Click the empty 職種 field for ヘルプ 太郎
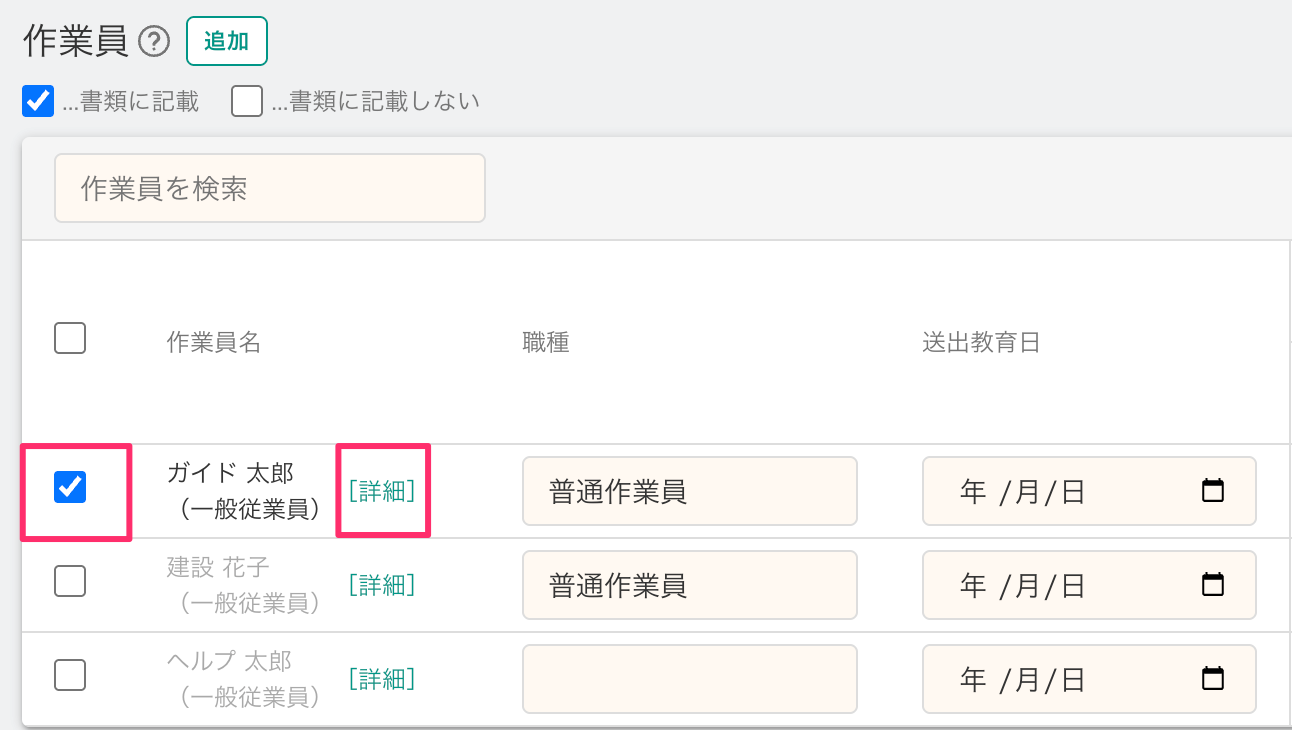Screen dimensions: 1292x730 pyautogui.click(x=689, y=679)
